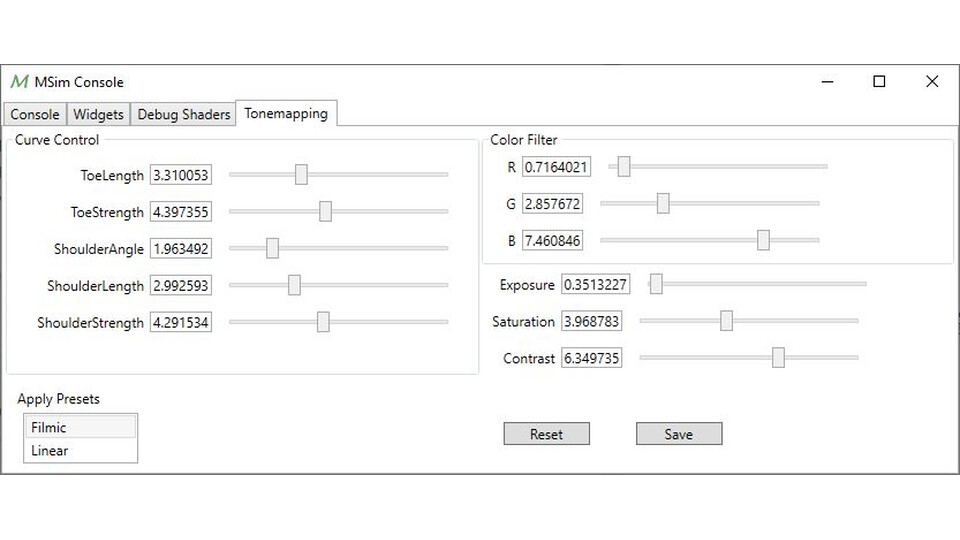Click the ShoulderAngle value field
This screenshot has width=960, height=540.
(181, 249)
